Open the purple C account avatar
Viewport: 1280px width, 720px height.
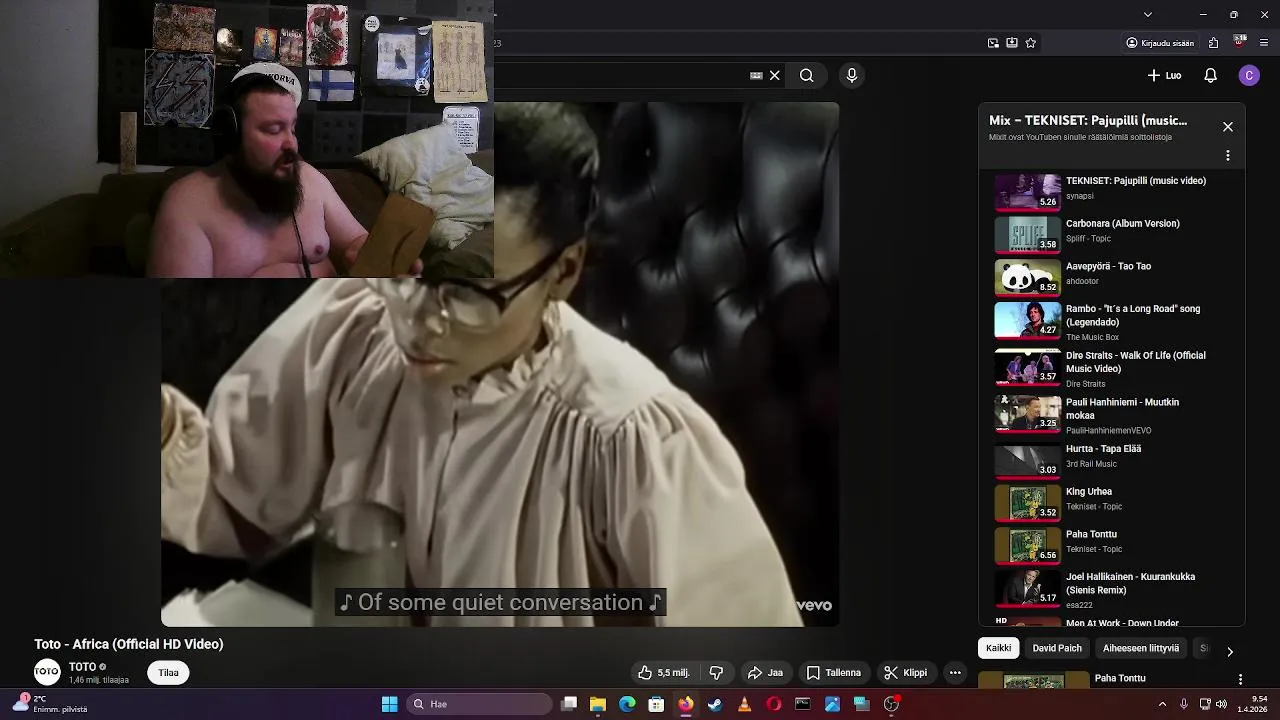pyautogui.click(x=1249, y=75)
